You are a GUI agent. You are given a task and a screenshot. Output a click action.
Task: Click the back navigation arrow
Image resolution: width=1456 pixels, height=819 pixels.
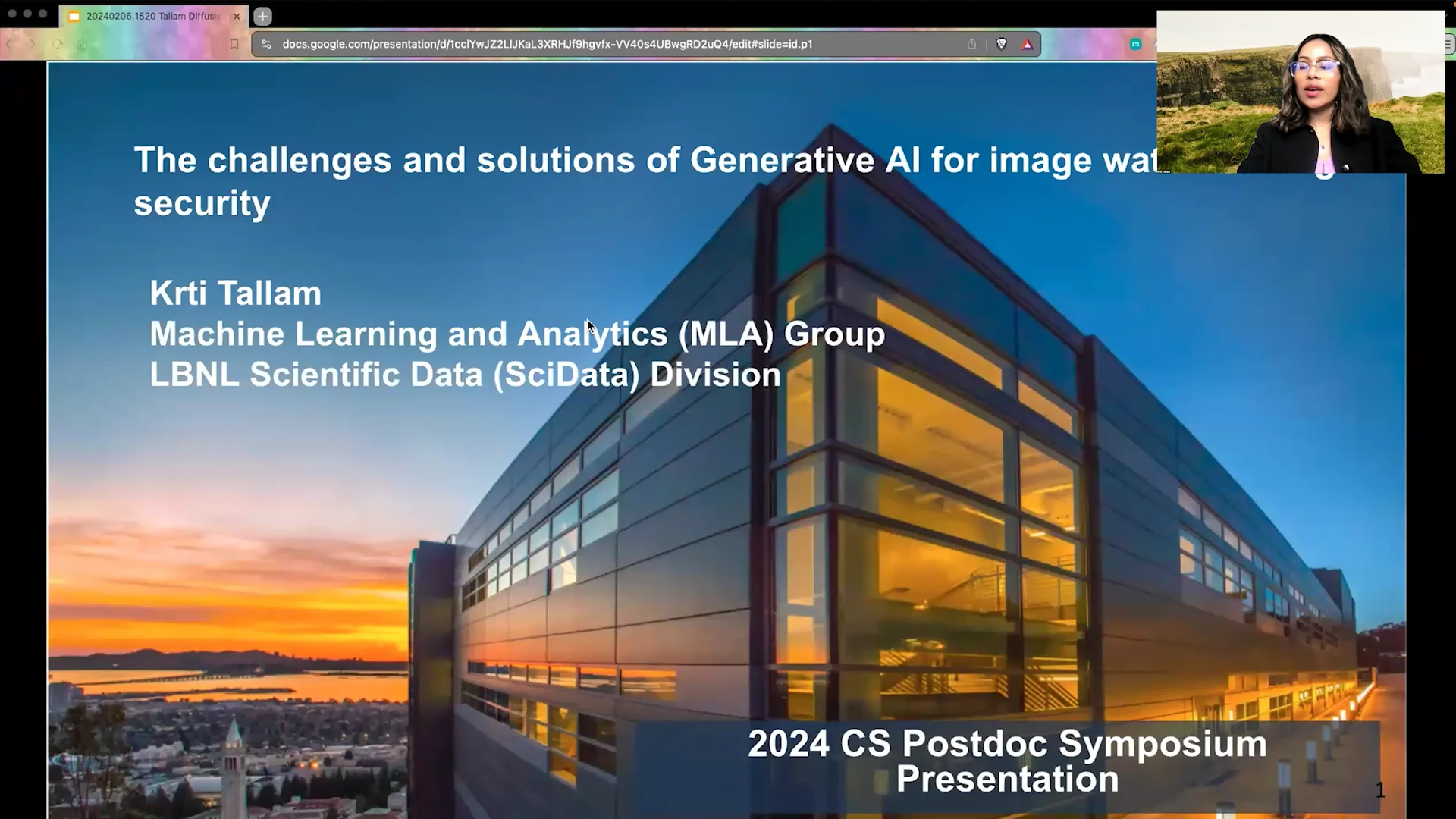click(x=9, y=43)
